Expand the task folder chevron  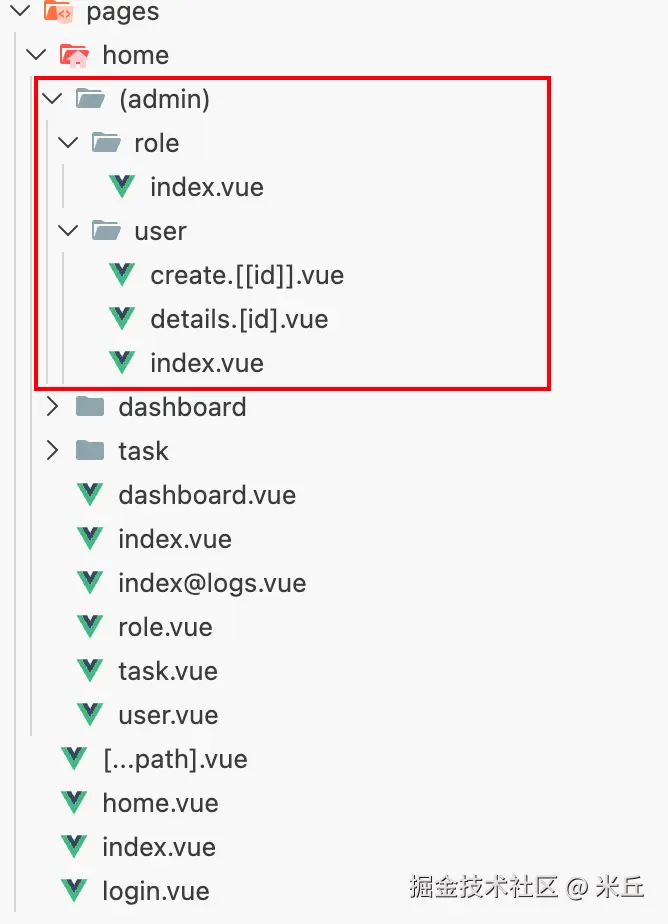(x=53, y=451)
